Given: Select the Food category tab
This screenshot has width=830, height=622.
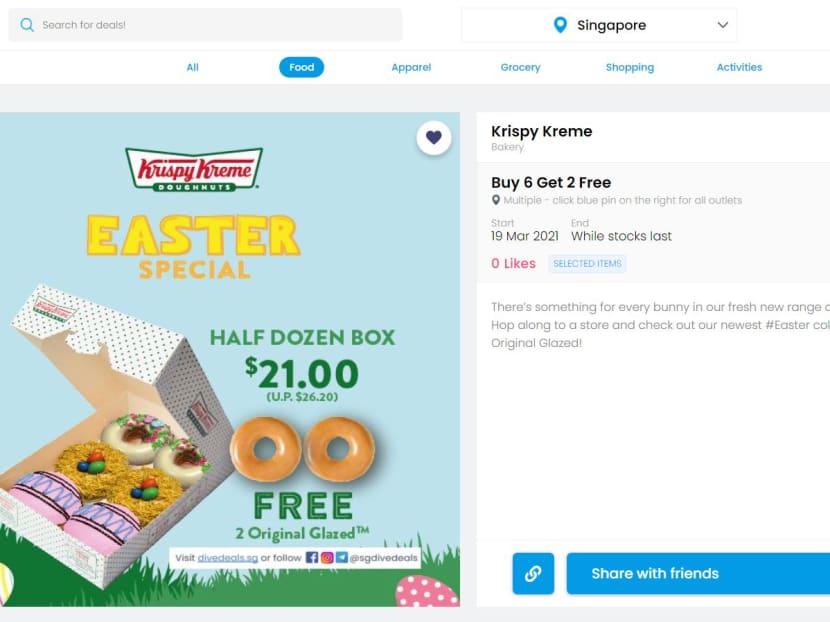Looking at the screenshot, I should 302,67.
